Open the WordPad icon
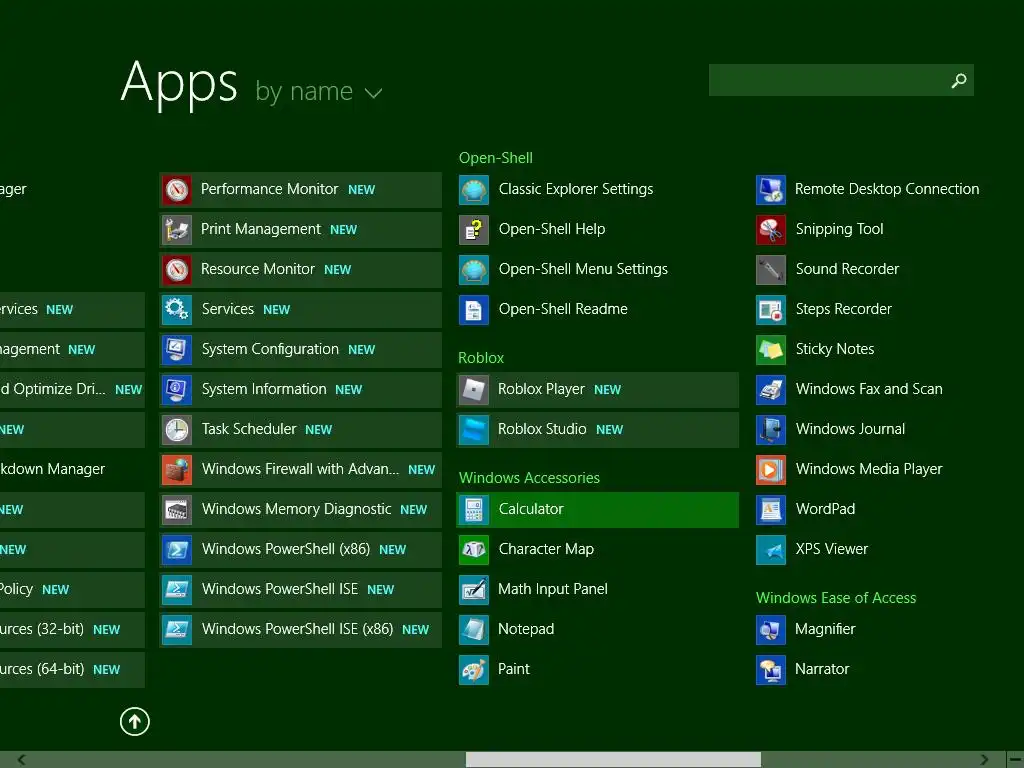Screen dimensions: 1024x768 pos(771,510)
